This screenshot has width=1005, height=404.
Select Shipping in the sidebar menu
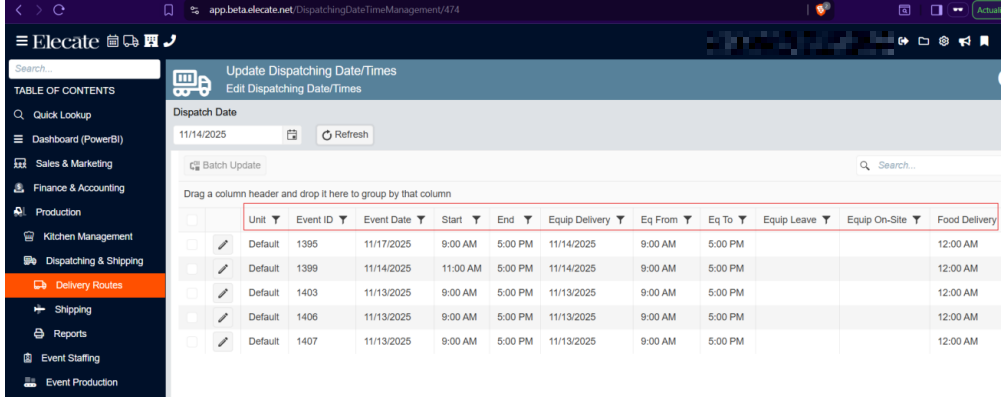click(x=73, y=310)
